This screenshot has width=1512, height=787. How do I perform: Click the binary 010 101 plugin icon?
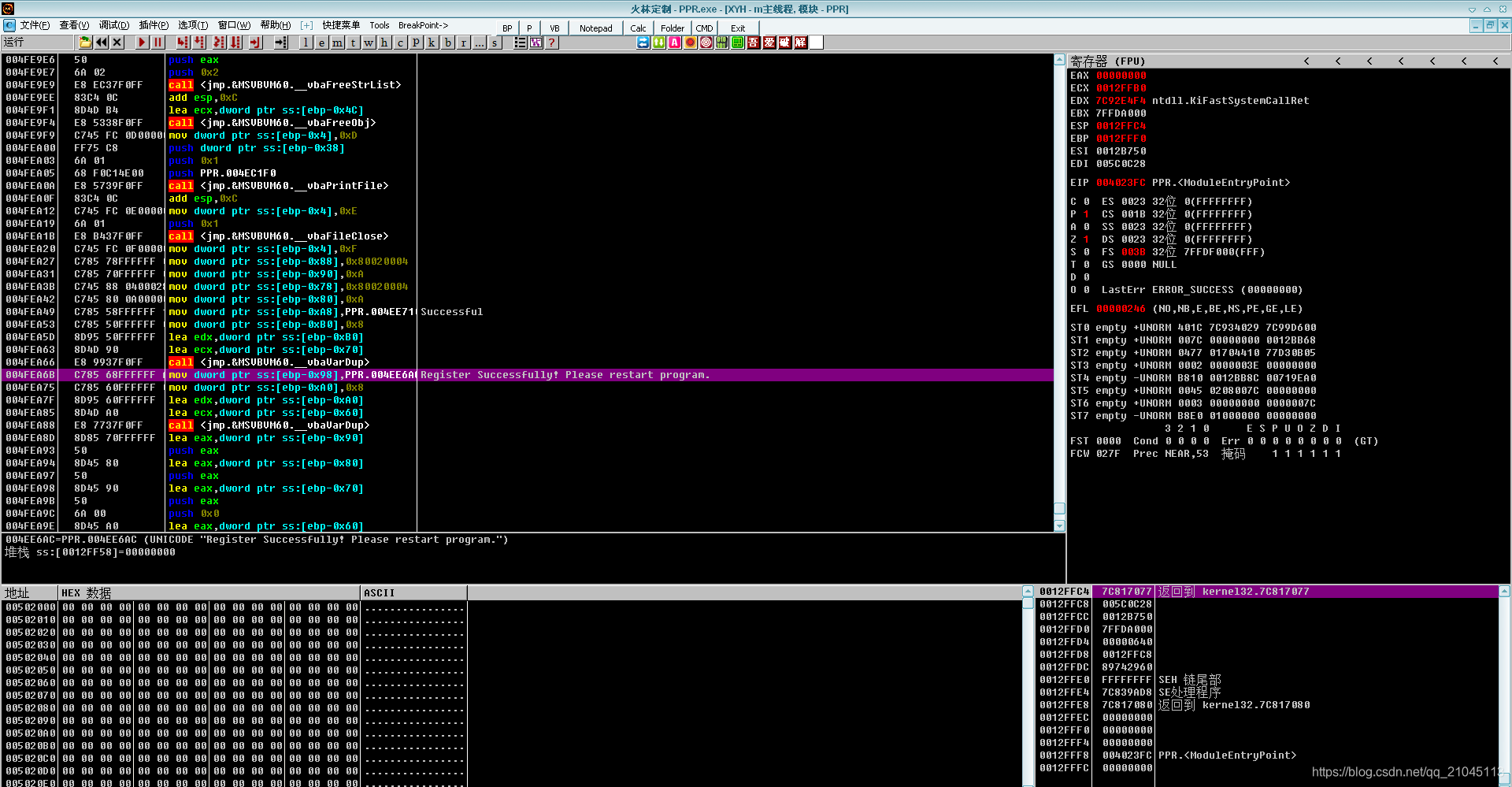coord(722,43)
